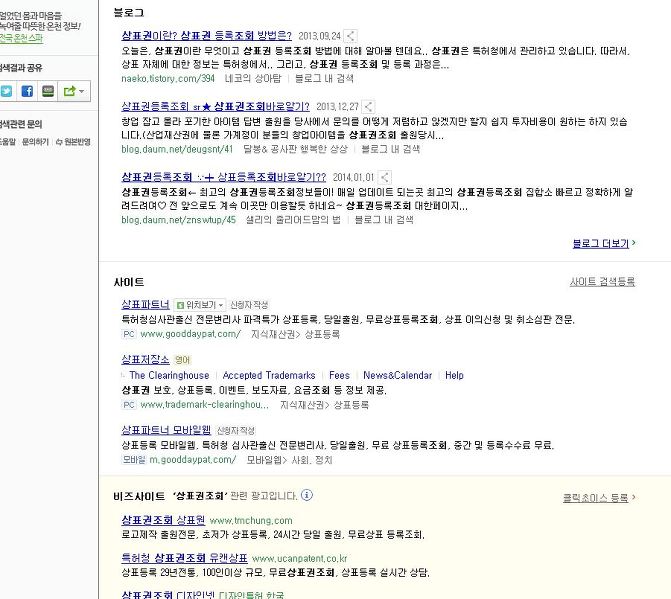
Task: Click the 영어 label beside 상표저장소
Action: pos(182,360)
